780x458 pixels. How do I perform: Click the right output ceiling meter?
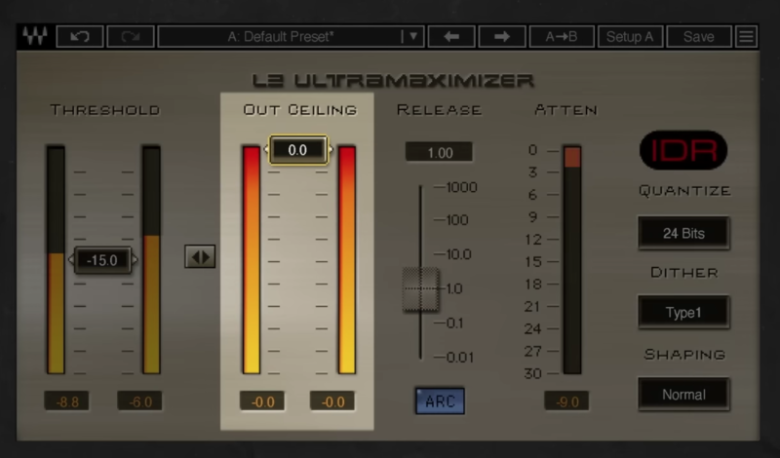point(347,259)
